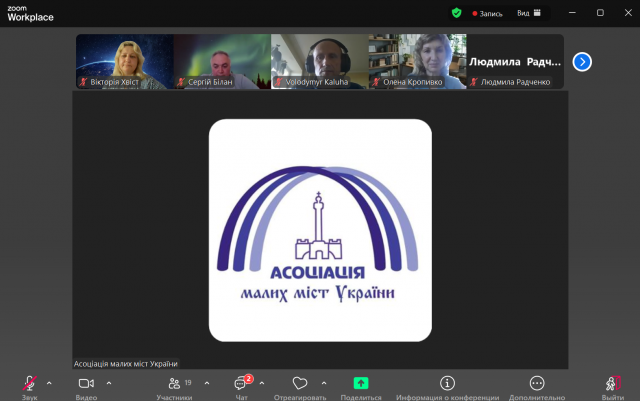Maximize the Zoom window
Screen dimensions: 640x401
pos(600,13)
